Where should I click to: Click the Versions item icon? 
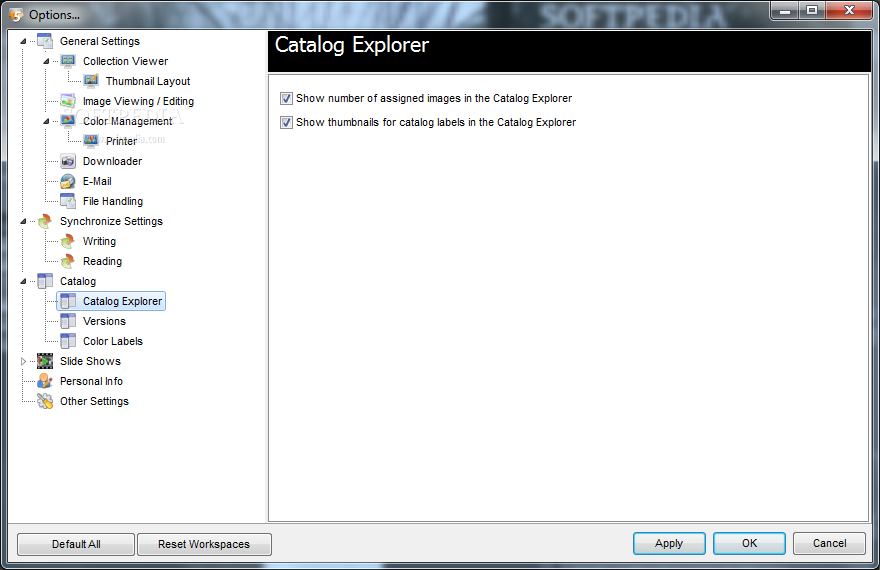(x=68, y=321)
